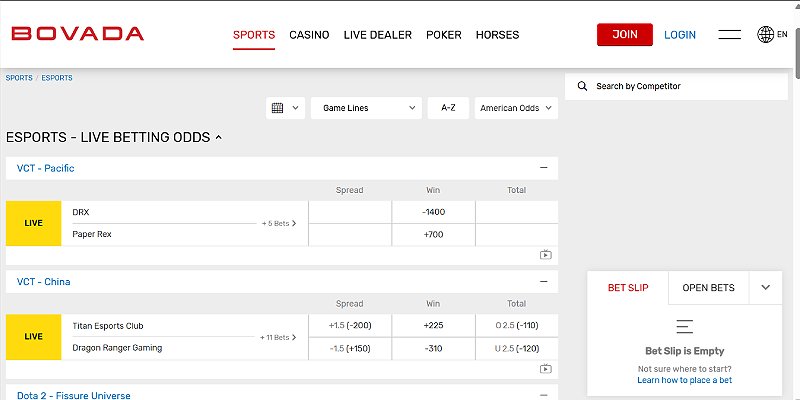Click the globe language icon
Viewport: 800px width, 400px height.
coord(766,35)
